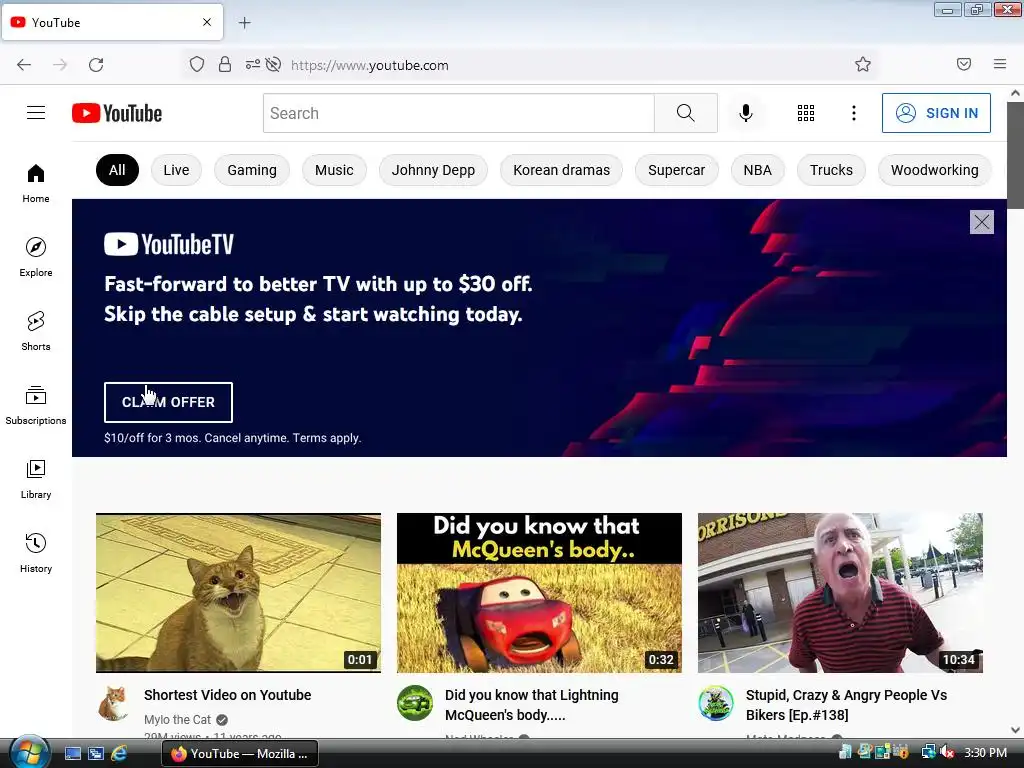Click the SIGN IN button
Screen dimensions: 1024x768
(936, 113)
